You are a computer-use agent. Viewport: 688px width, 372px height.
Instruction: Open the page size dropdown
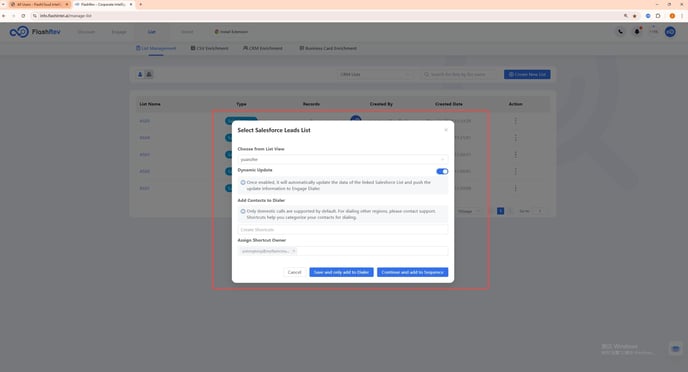point(468,211)
